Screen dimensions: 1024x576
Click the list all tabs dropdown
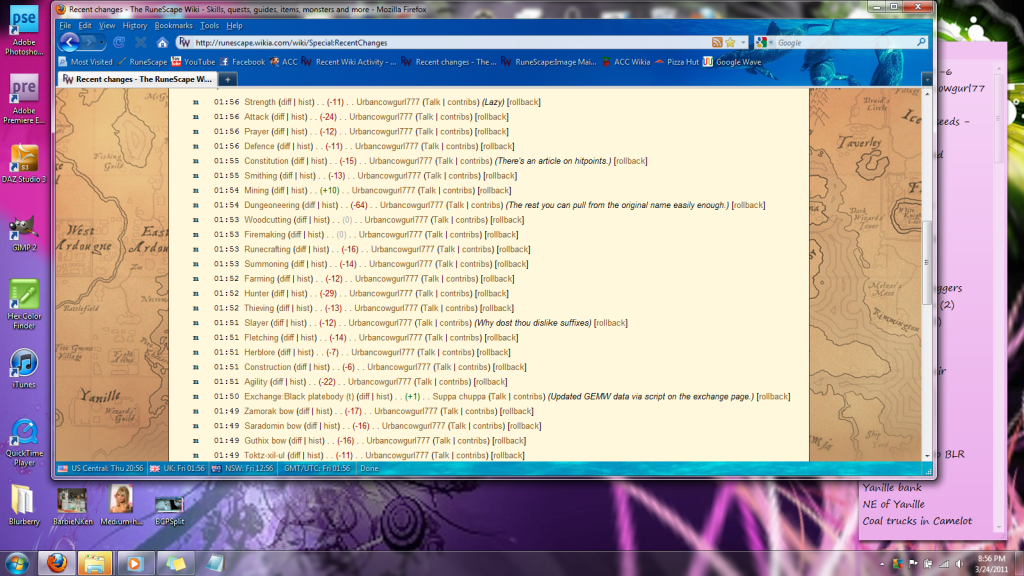pyautogui.click(x=927, y=80)
